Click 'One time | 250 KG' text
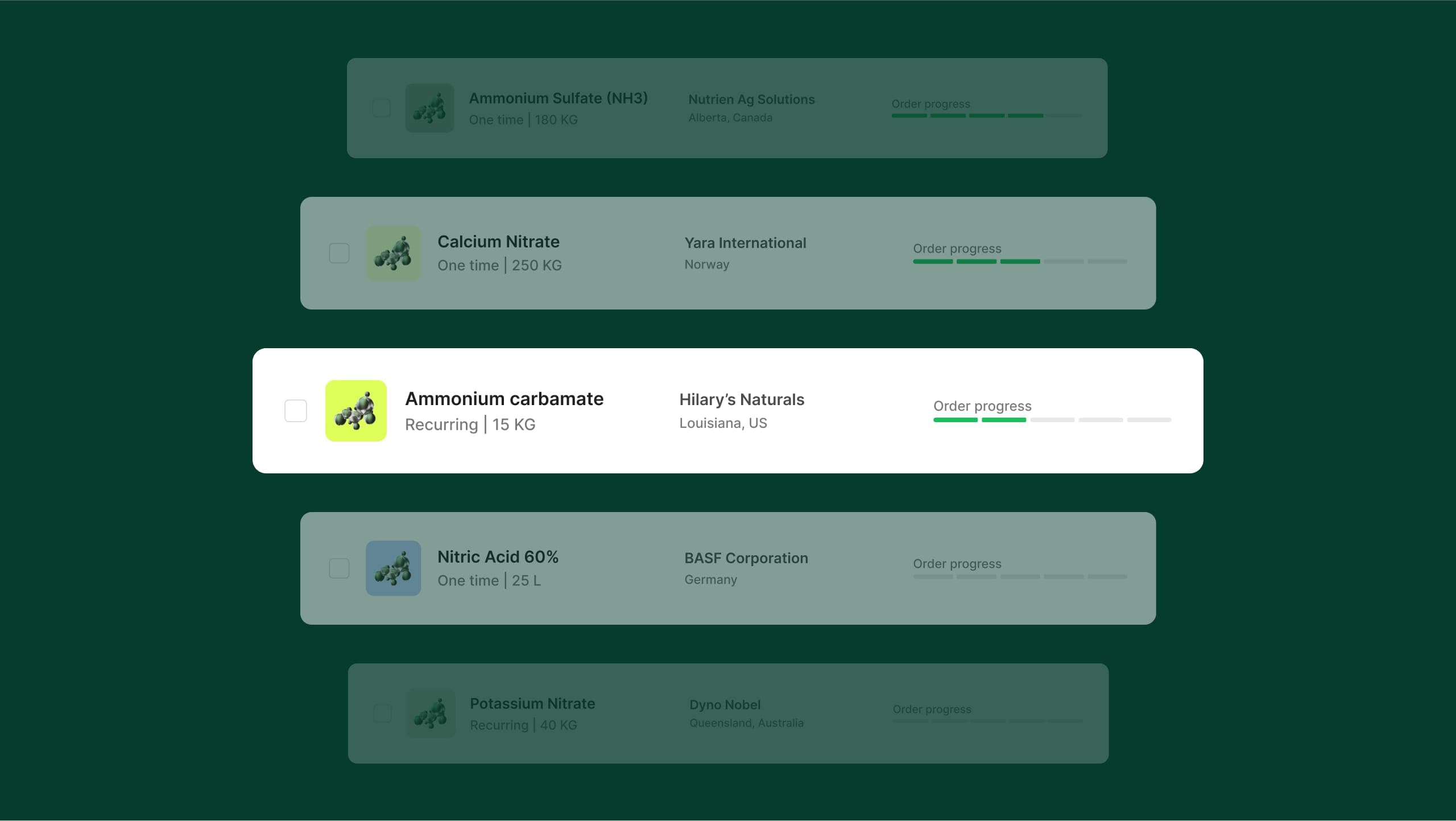 500,265
